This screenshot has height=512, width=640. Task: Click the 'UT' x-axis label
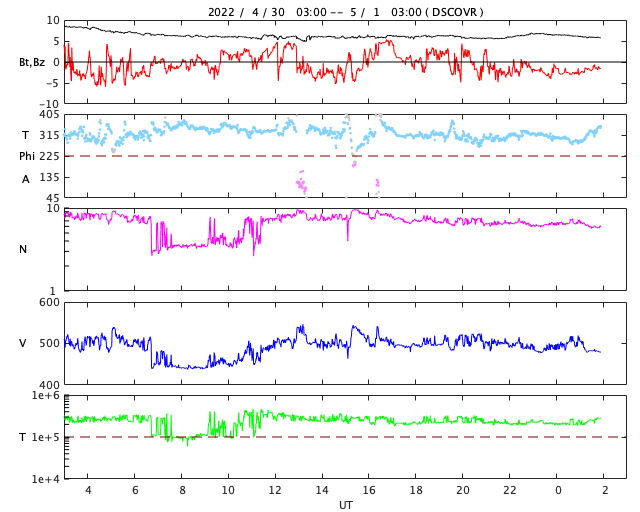coord(345,505)
